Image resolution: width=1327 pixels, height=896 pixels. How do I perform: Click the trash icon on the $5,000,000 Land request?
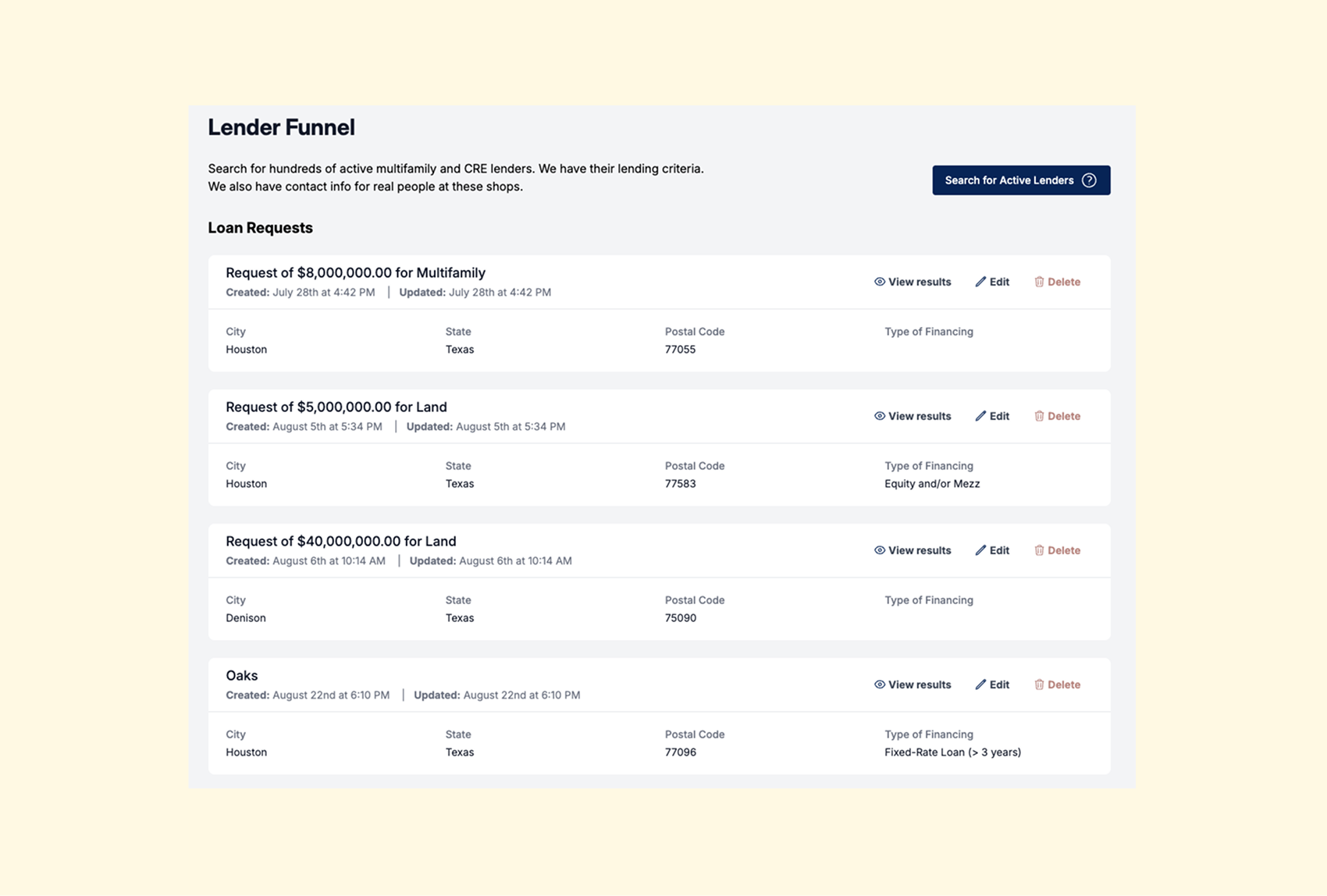[x=1040, y=416]
